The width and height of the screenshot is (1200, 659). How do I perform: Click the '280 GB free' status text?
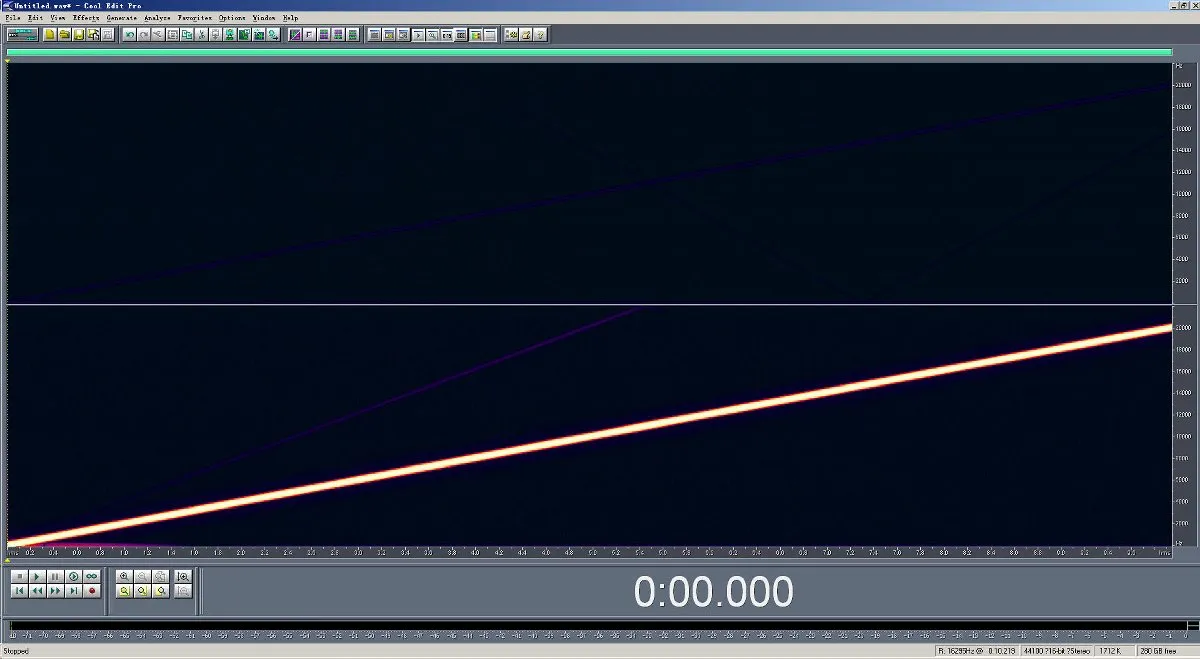click(1158, 651)
